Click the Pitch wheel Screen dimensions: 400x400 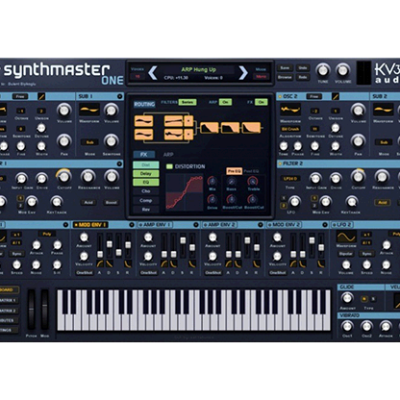click(31, 310)
